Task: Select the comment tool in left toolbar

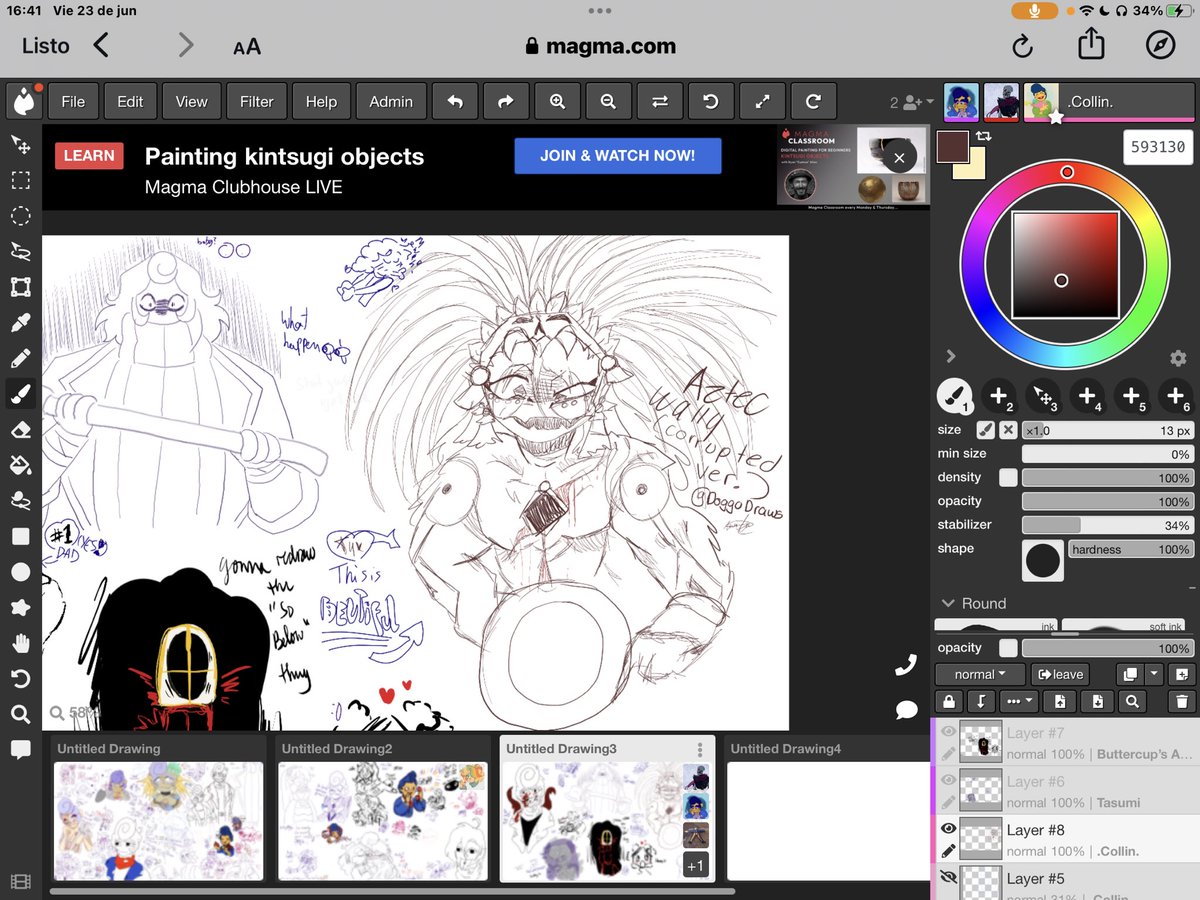Action: click(x=20, y=750)
